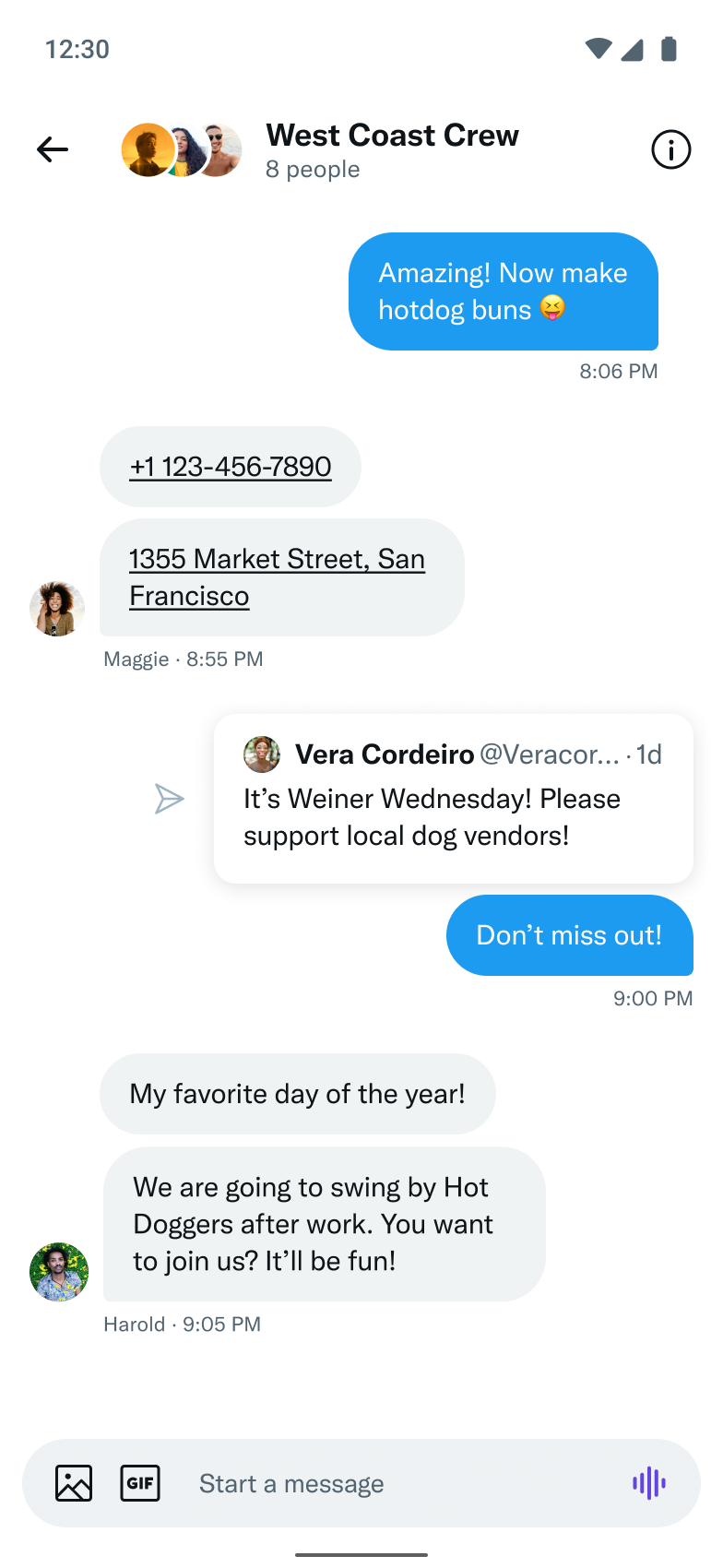This screenshot has height=1568, width=723.
Task: Check the Wi-Fi status icon
Action: coord(598,49)
